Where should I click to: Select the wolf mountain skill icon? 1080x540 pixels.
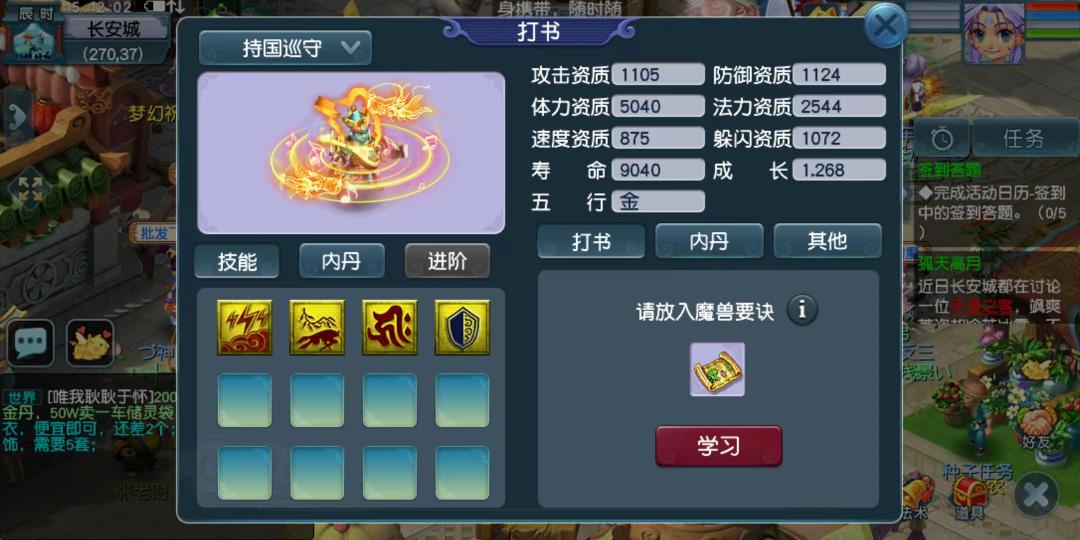click(x=317, y=327)
